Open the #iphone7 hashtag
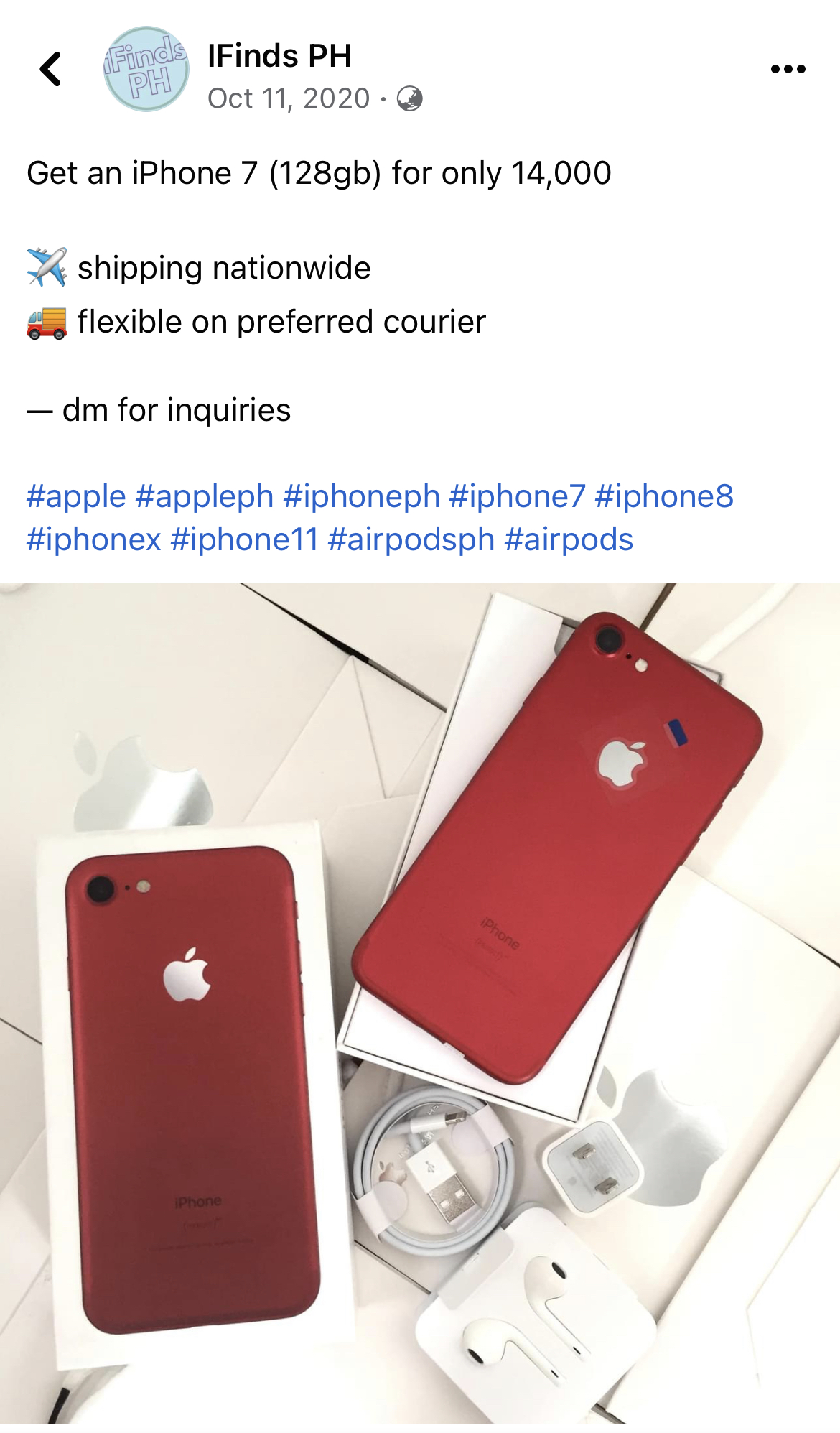This screenshot has width=840, height=1433. (x=518, y=496)
